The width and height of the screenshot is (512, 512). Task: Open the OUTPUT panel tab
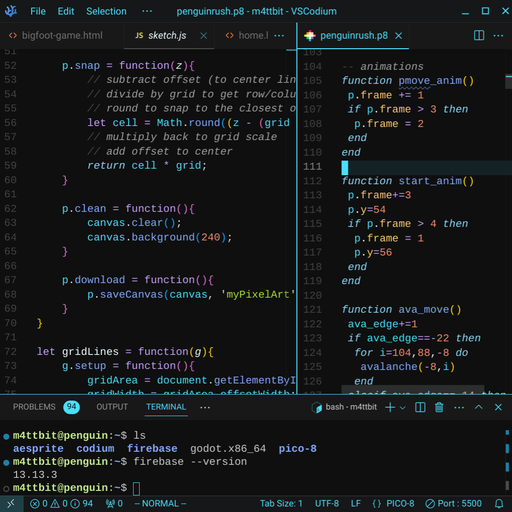click(112, 407)
